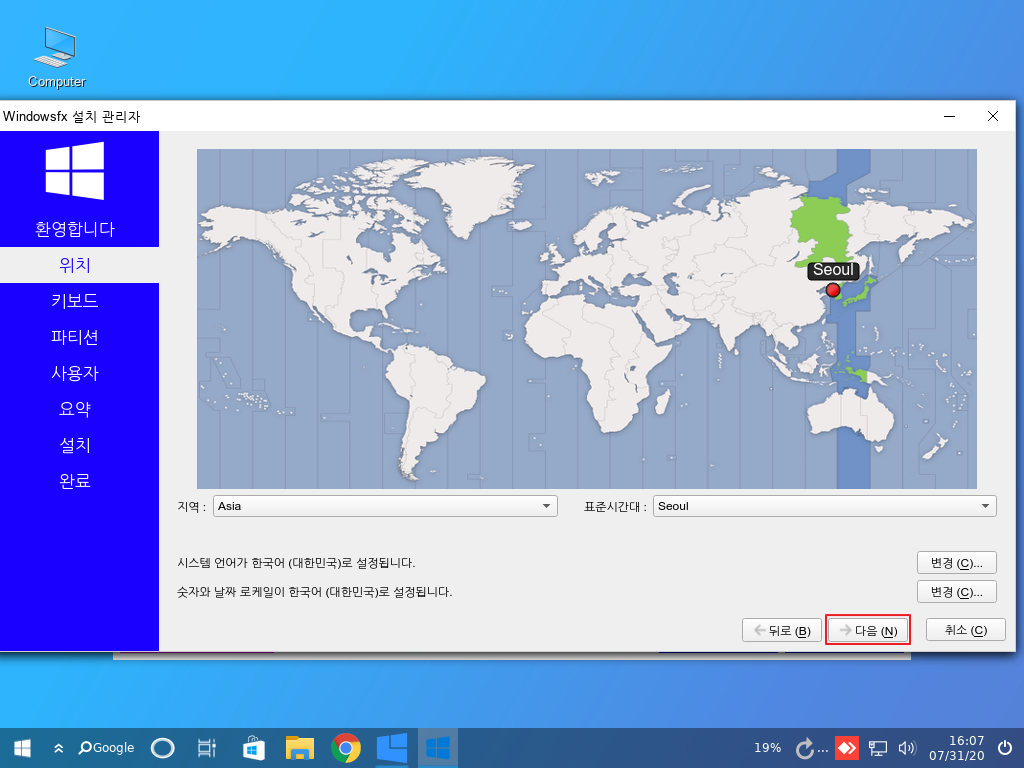Screen dimensions: 1024x768
Task: Open the red AnyDesk tray icon
Action: [846, 748]
